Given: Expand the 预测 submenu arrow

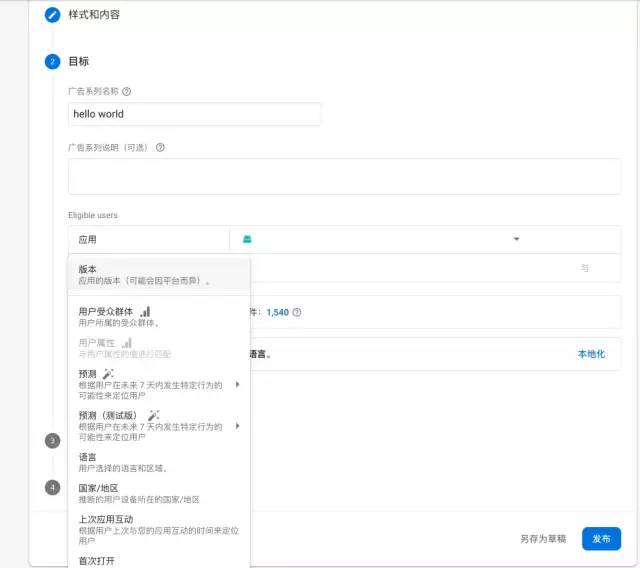Looking at the screenshot, I should click(x=238, y=384).
